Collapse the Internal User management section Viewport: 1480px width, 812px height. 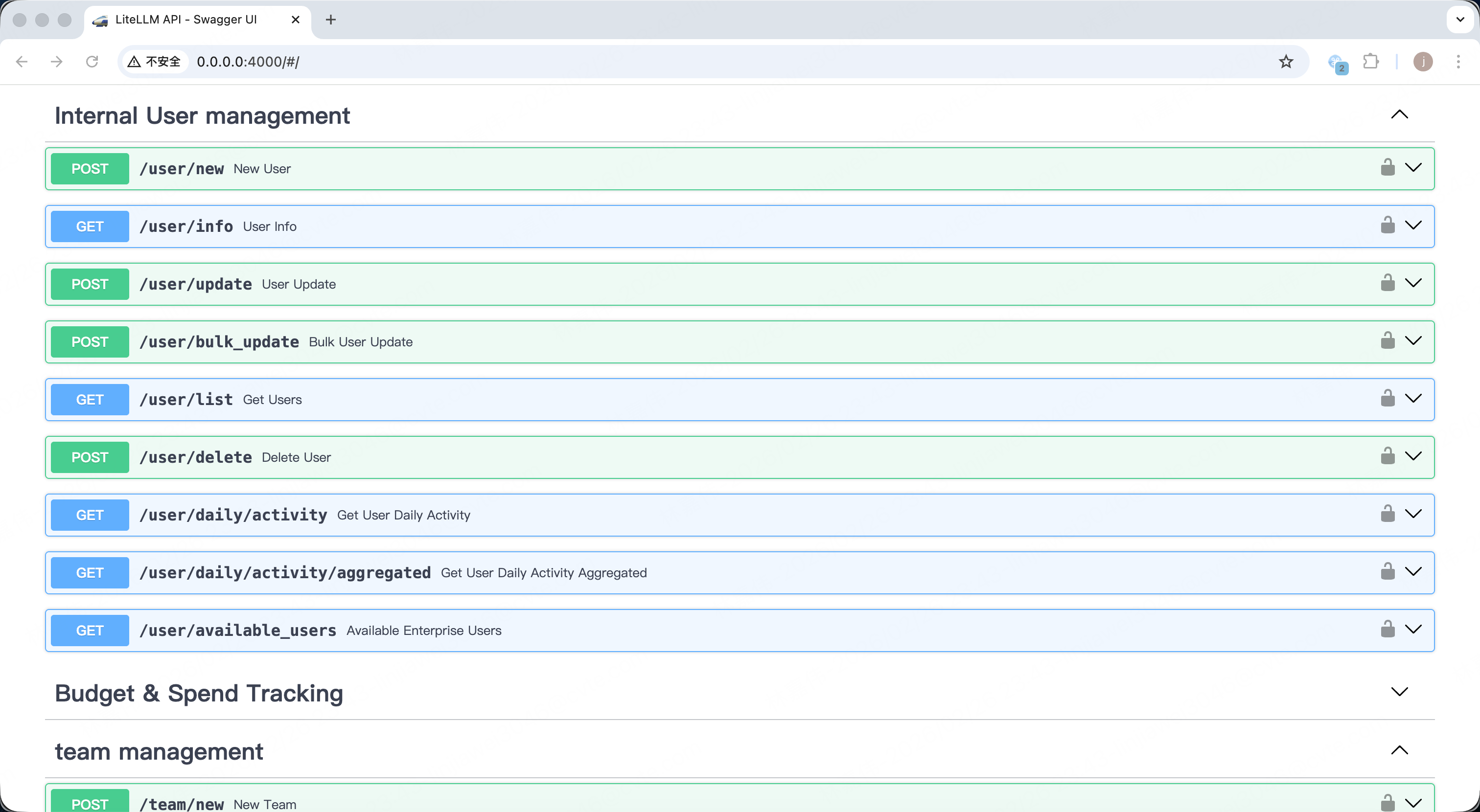pyautogui.click(x=1399, y=115)
